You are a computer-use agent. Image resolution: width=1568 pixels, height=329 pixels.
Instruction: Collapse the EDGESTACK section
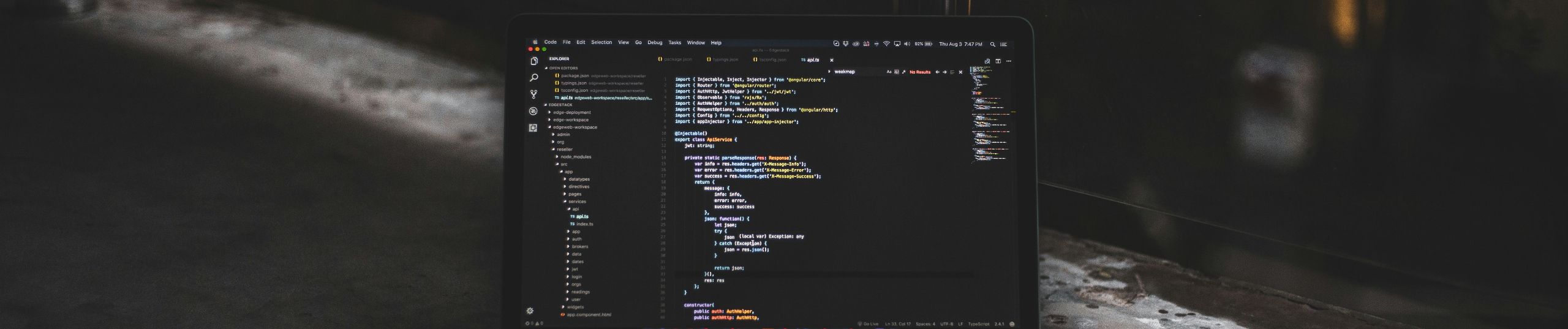[x=546, y=105]
